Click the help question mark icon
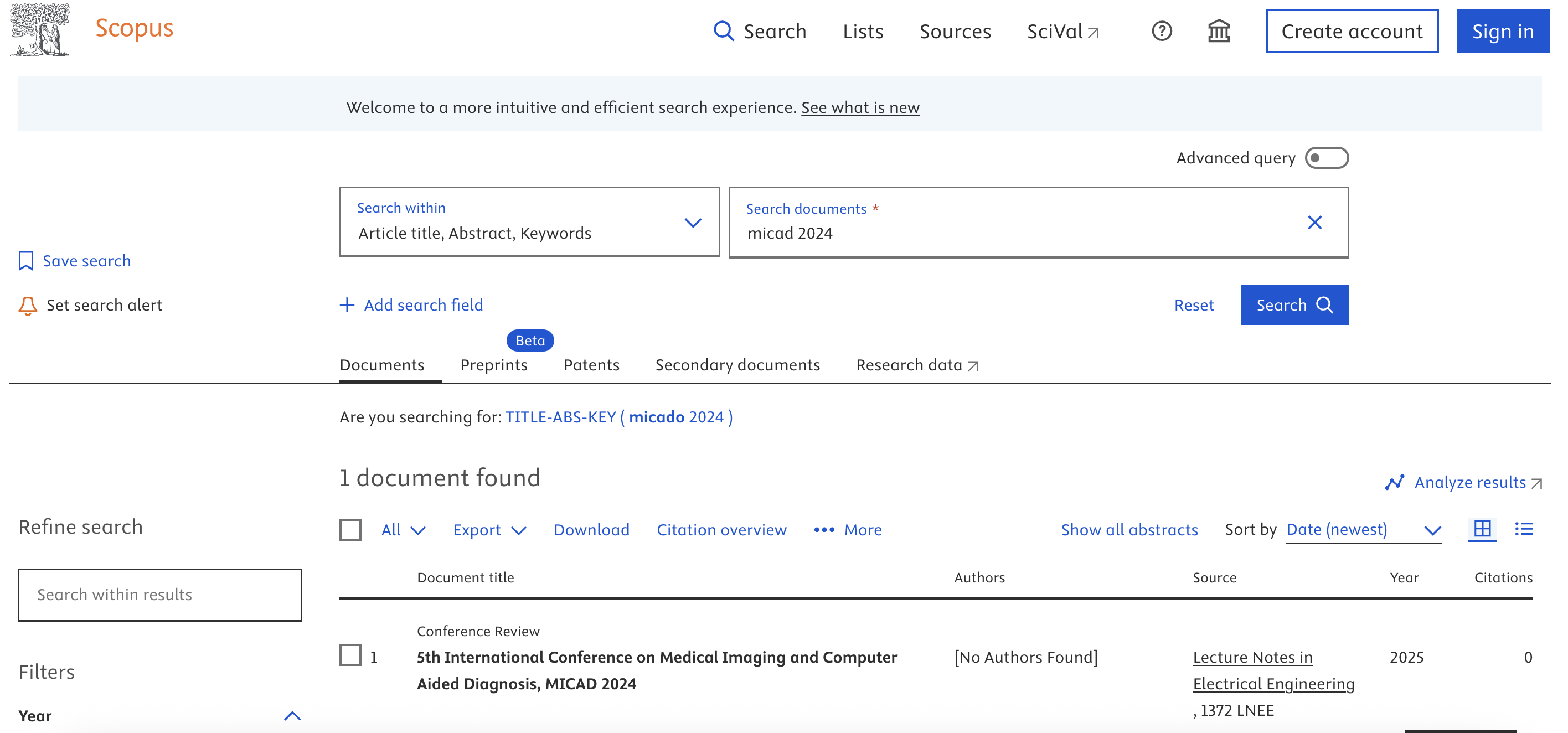The height and width of the screenshot is (733, 1568). point(1162,30)
